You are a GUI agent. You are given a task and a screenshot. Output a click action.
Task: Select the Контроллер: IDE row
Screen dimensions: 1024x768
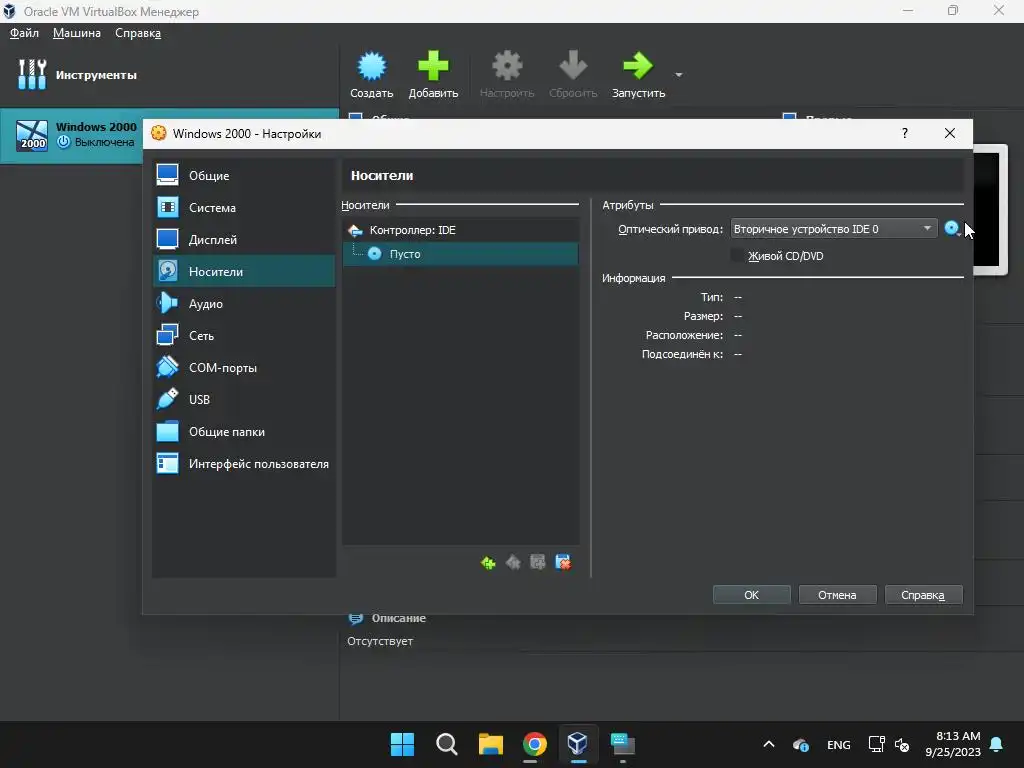(x=460, y=230)
